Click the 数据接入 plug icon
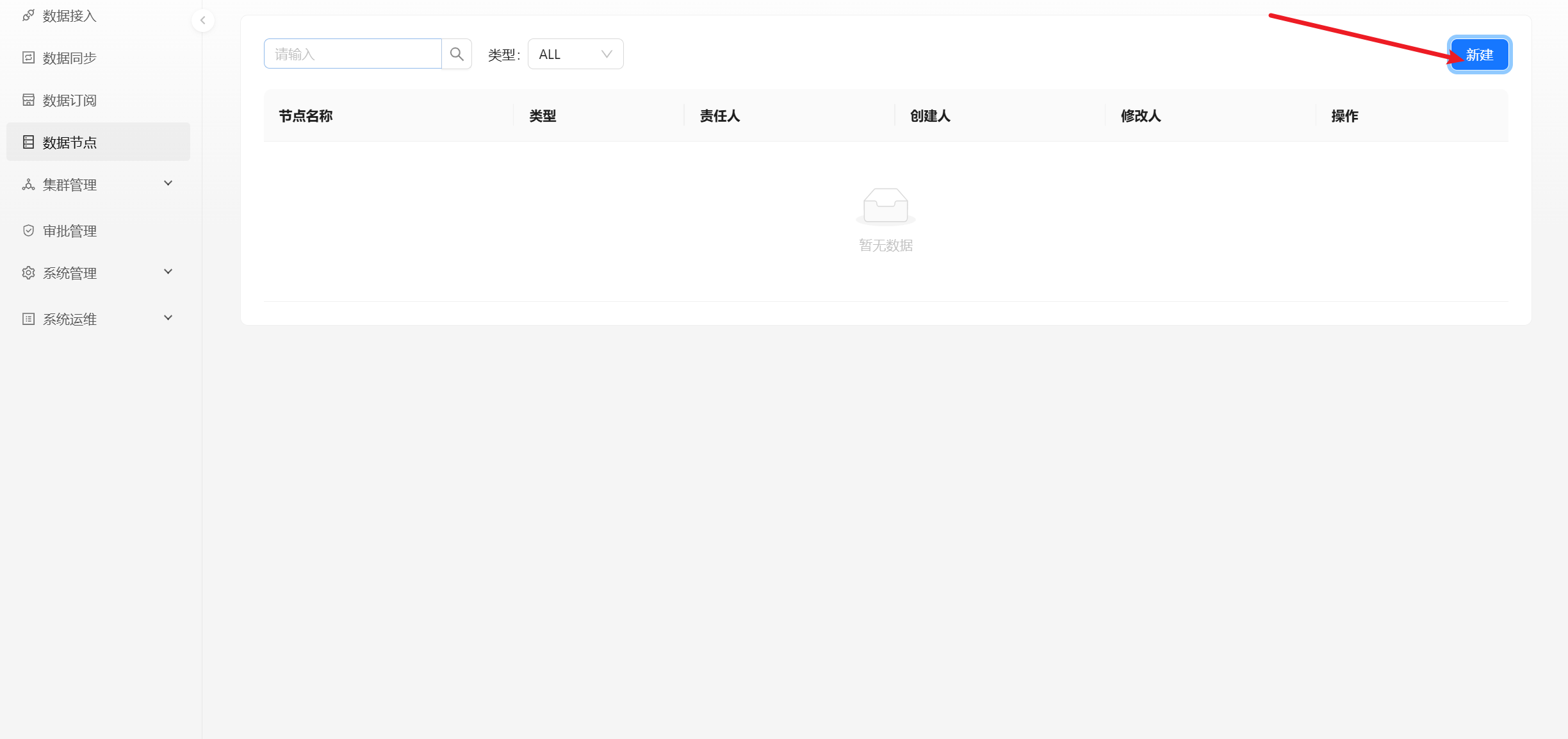This screenshot has width=1568, height=739. (x=28, y=15)
